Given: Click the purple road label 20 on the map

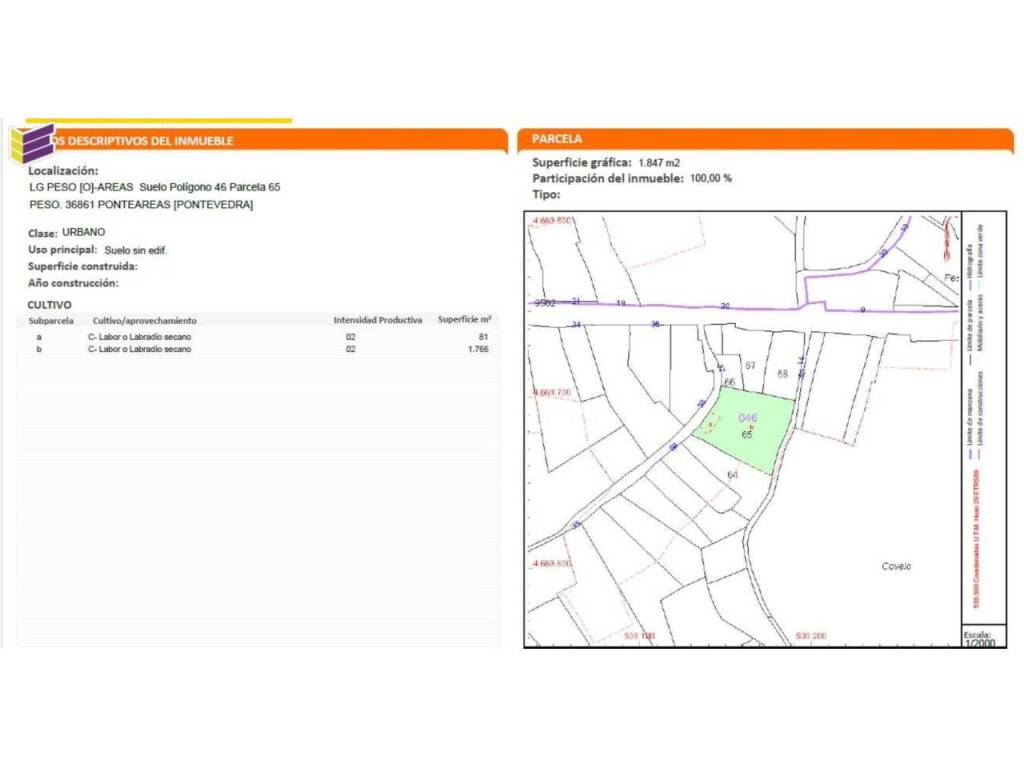Looking at the screenshot, I should [x=725, y=306].
